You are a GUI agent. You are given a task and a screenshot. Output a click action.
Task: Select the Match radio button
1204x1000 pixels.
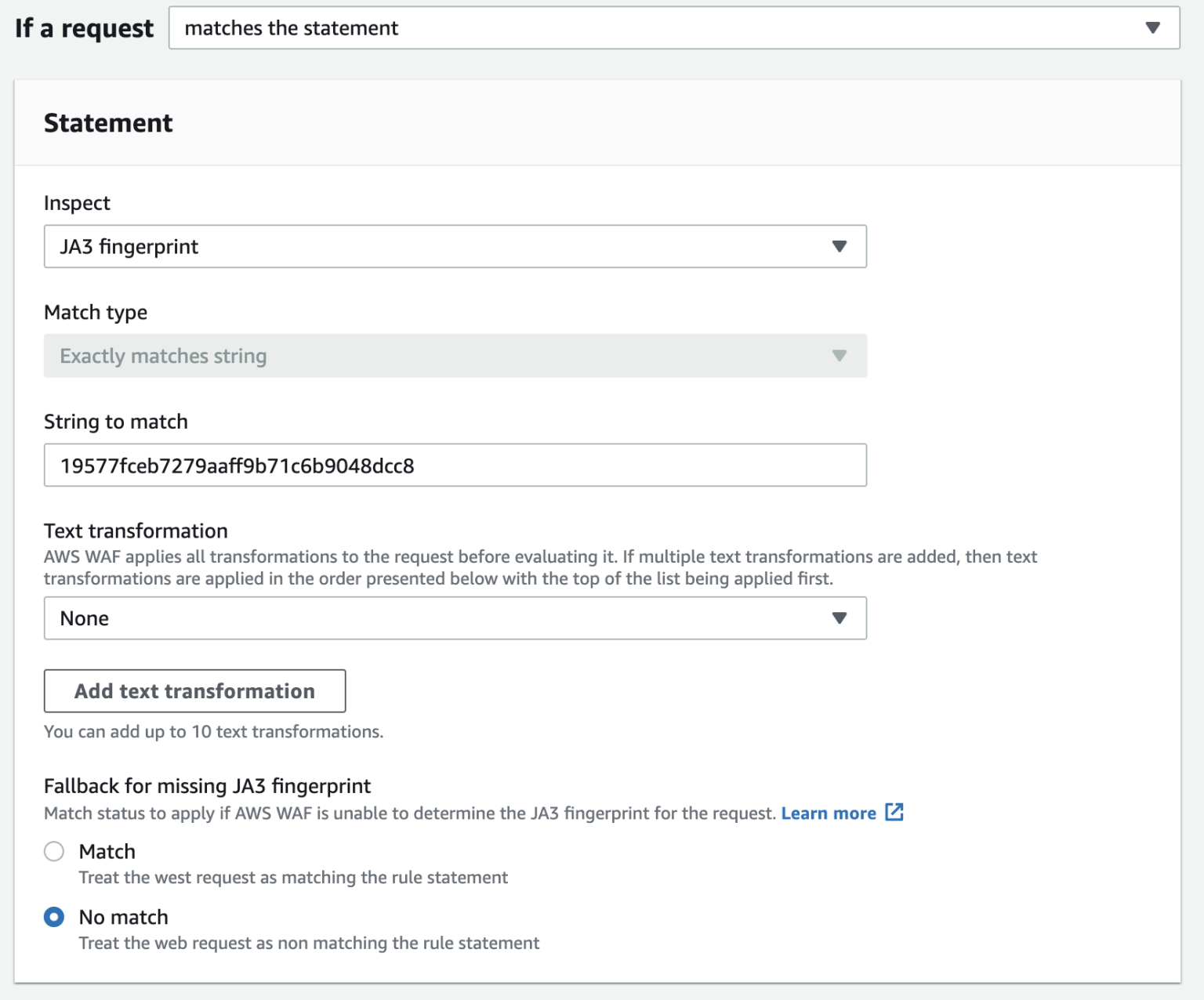pyautogui.click(x=54, y=851)
